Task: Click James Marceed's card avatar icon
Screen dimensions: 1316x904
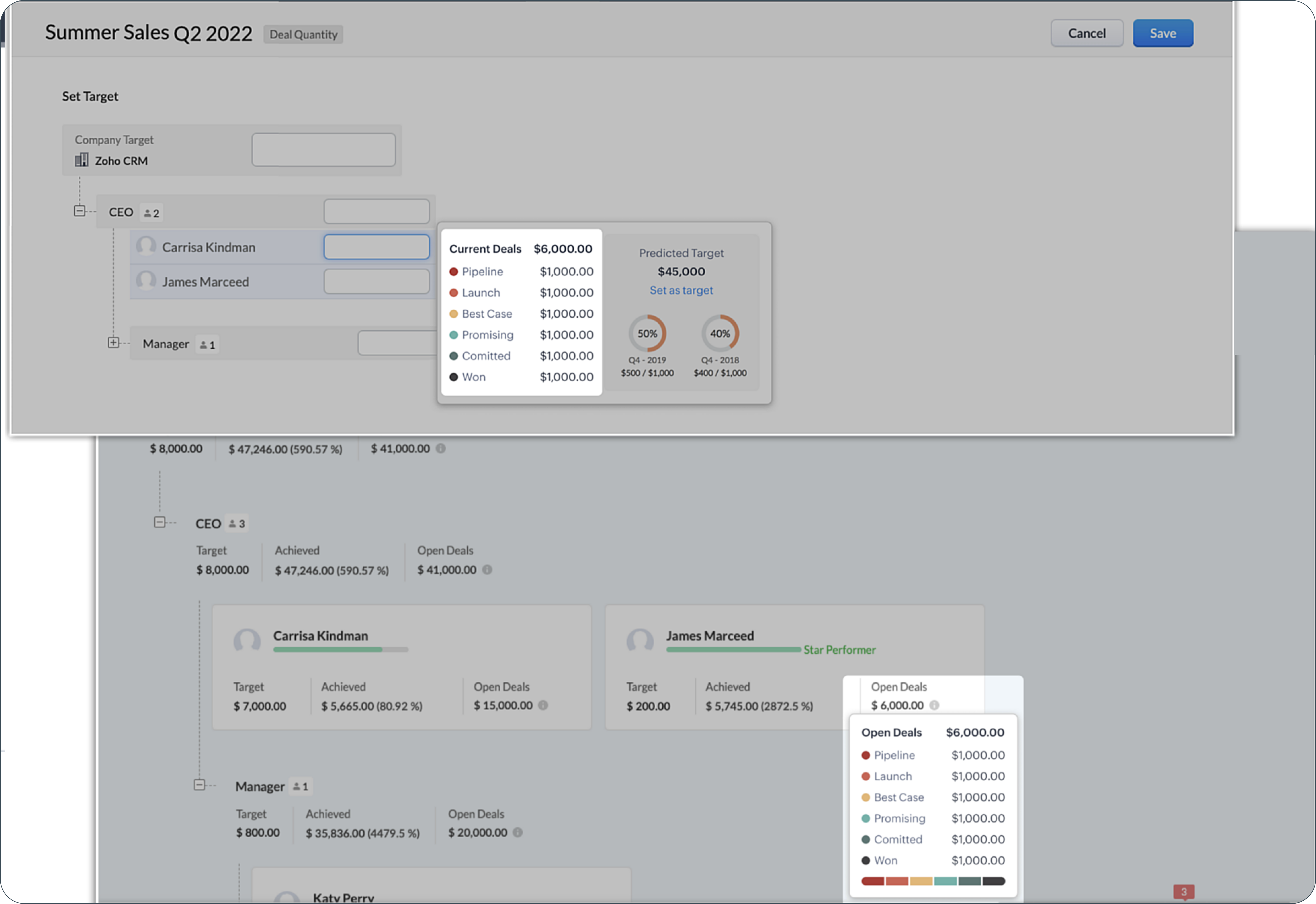Action: click(x=640, y=641)
